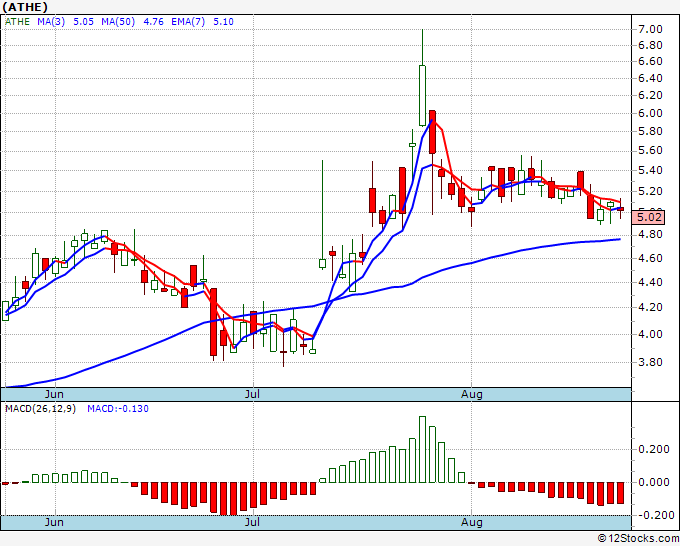The height and width of the screenshot is (546, 680).
Task: Click the 4.40 price axis label
Action: coord(650,282)
